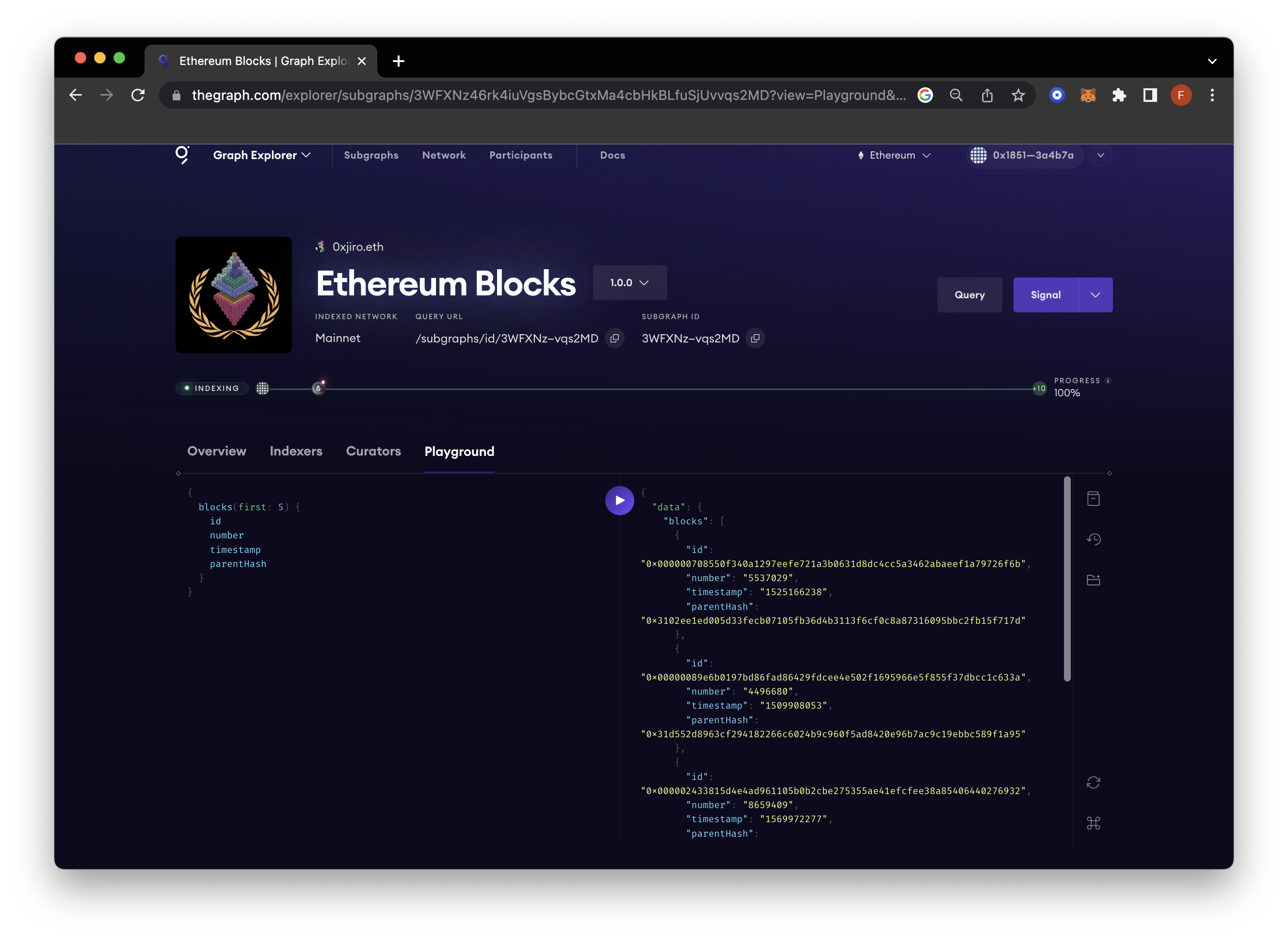Click result value "5537029"

pyautogui.click(x=768, y=578)
